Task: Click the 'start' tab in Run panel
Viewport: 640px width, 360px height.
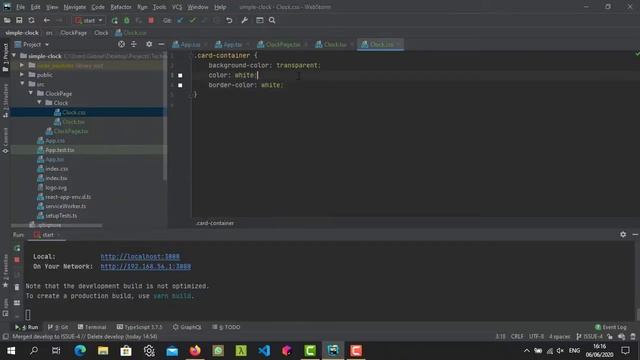Action: pos(47,235)
